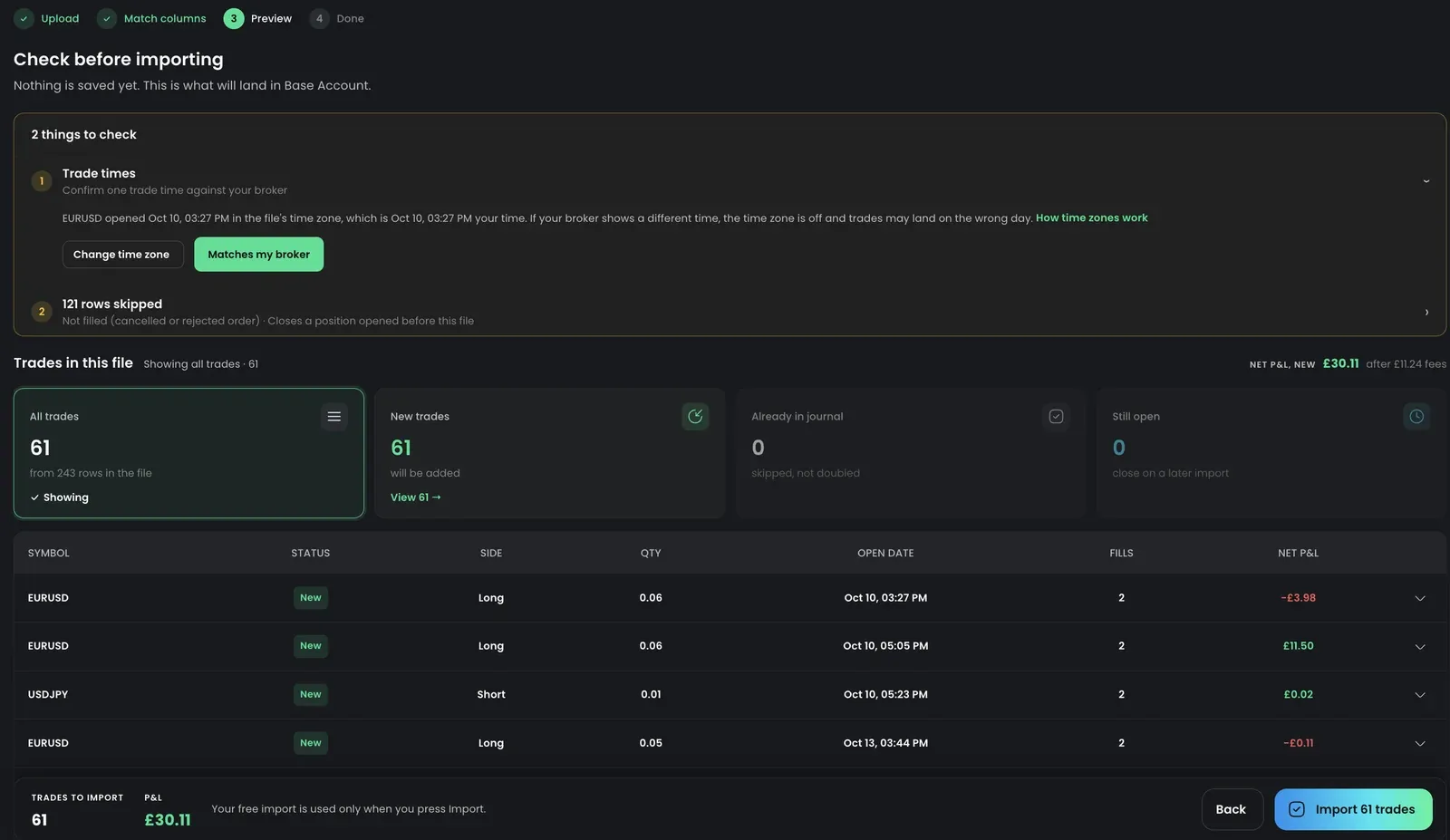Click the checkbox icon on Already in journal card

1056,417
